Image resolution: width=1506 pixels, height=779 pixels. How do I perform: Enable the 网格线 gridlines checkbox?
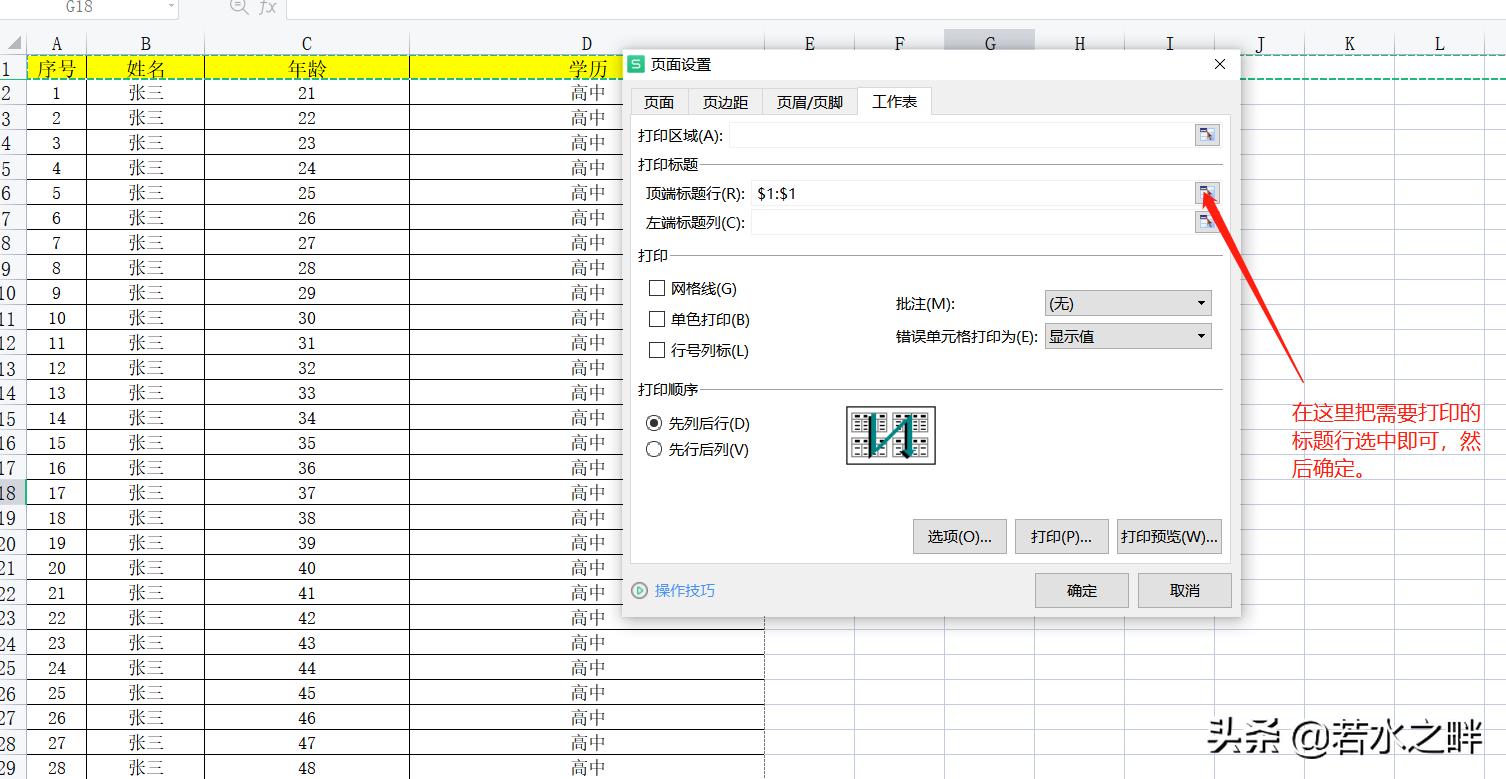[x=657, y=288]
